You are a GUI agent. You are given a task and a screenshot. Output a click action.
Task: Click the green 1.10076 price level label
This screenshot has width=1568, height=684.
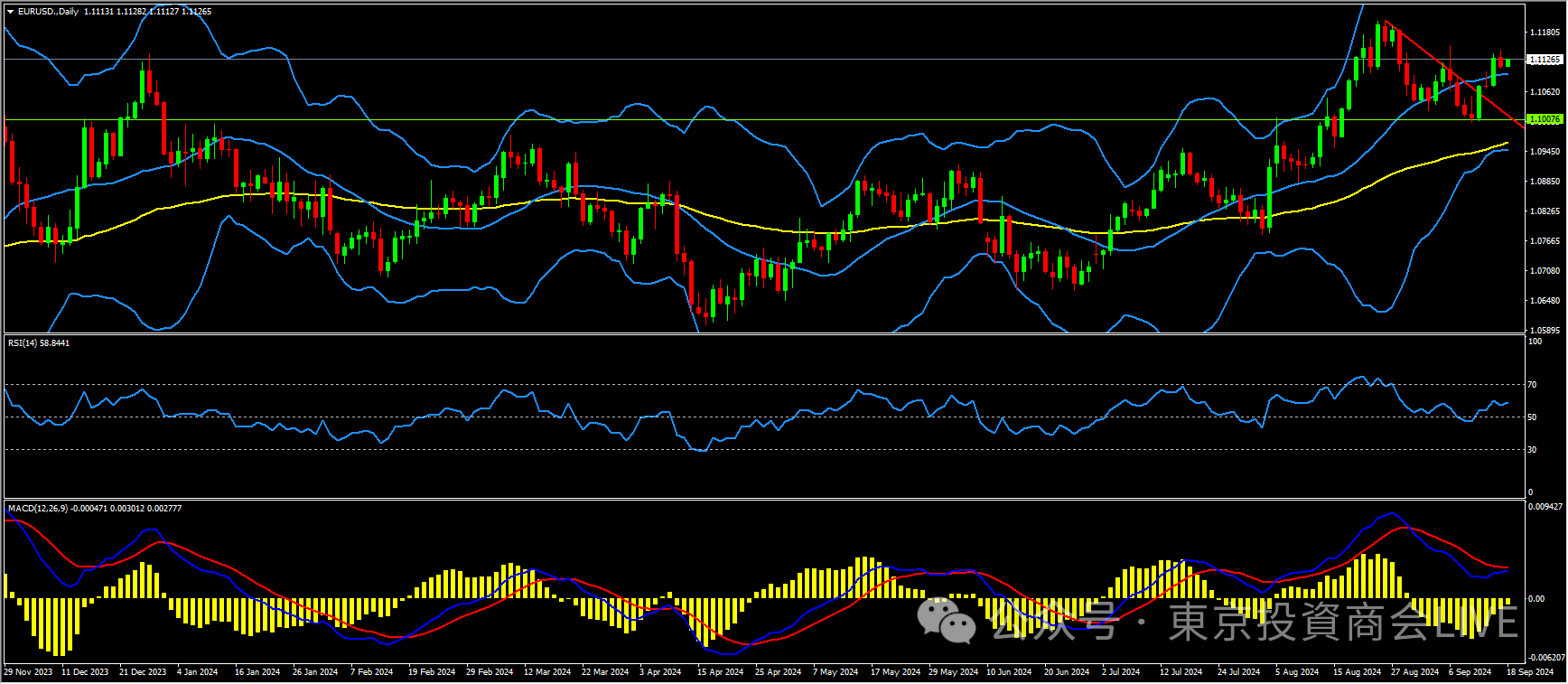pyautogui.click(x=1545, y=119)
